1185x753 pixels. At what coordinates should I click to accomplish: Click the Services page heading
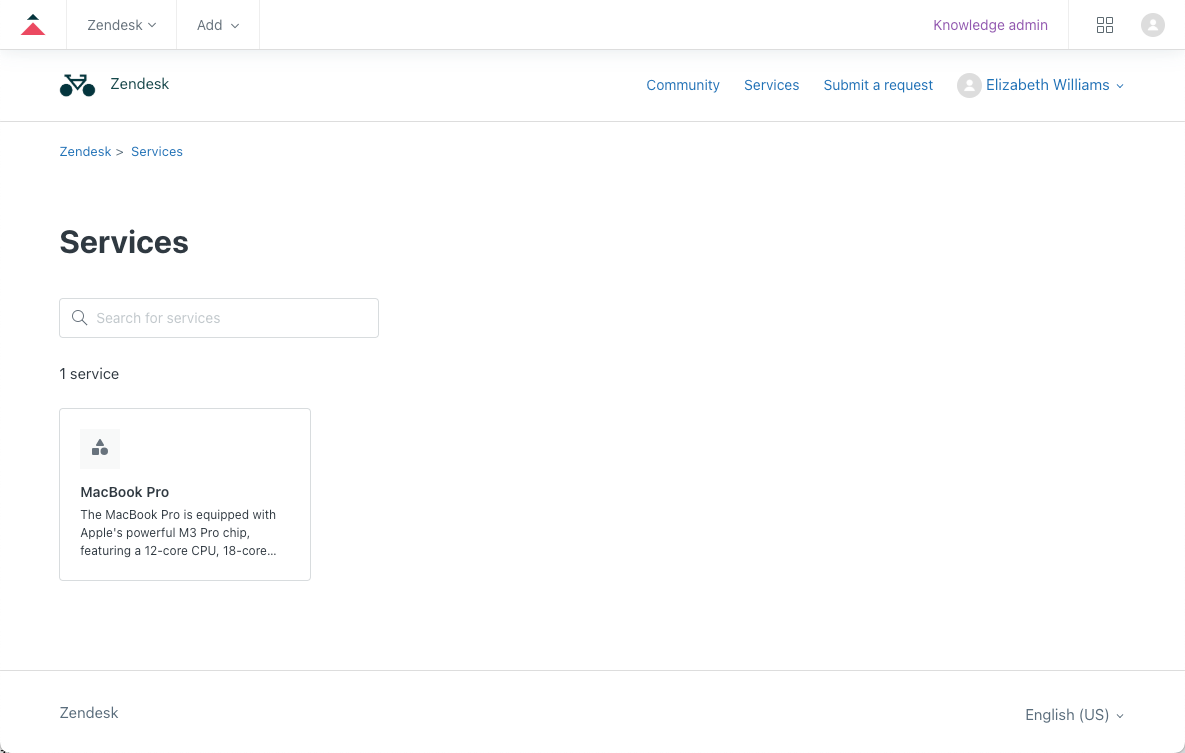tap(124, 242)
